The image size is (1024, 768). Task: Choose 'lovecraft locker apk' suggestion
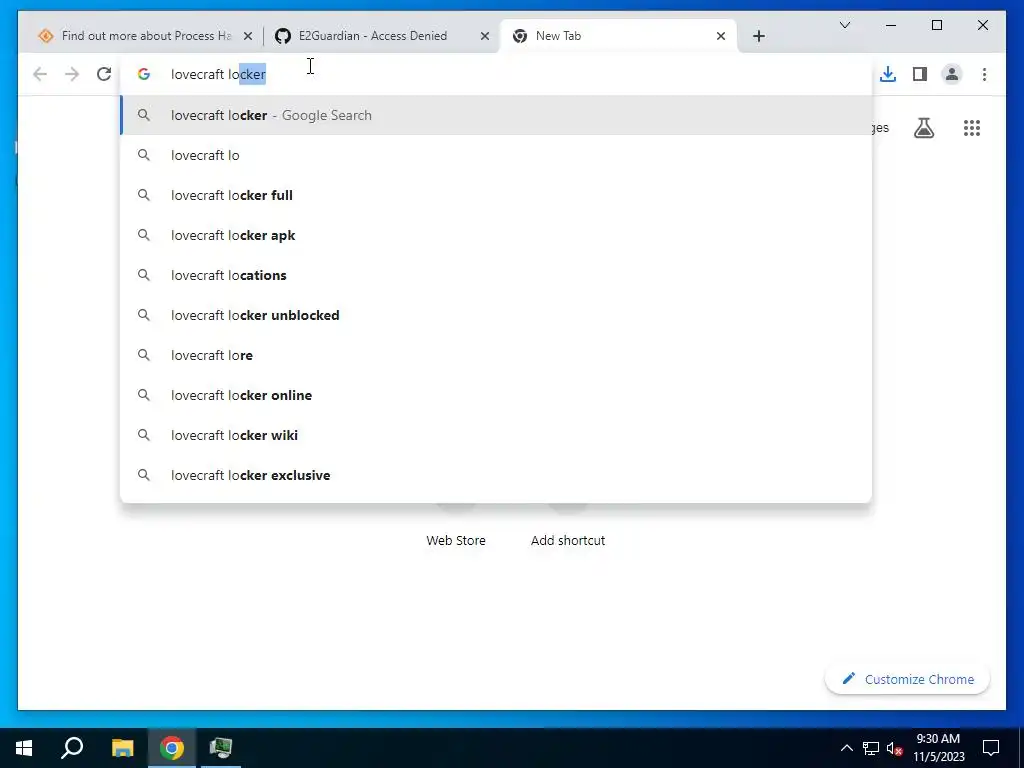click(x=496, y=235)
